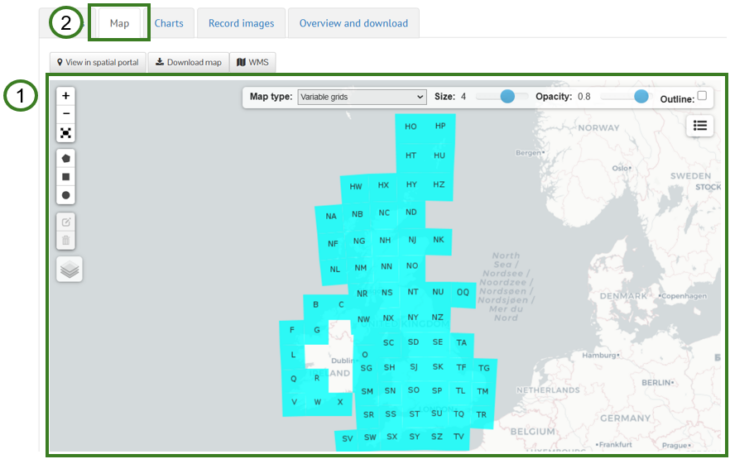Click the edit layers pencil icon

[66, 222]
